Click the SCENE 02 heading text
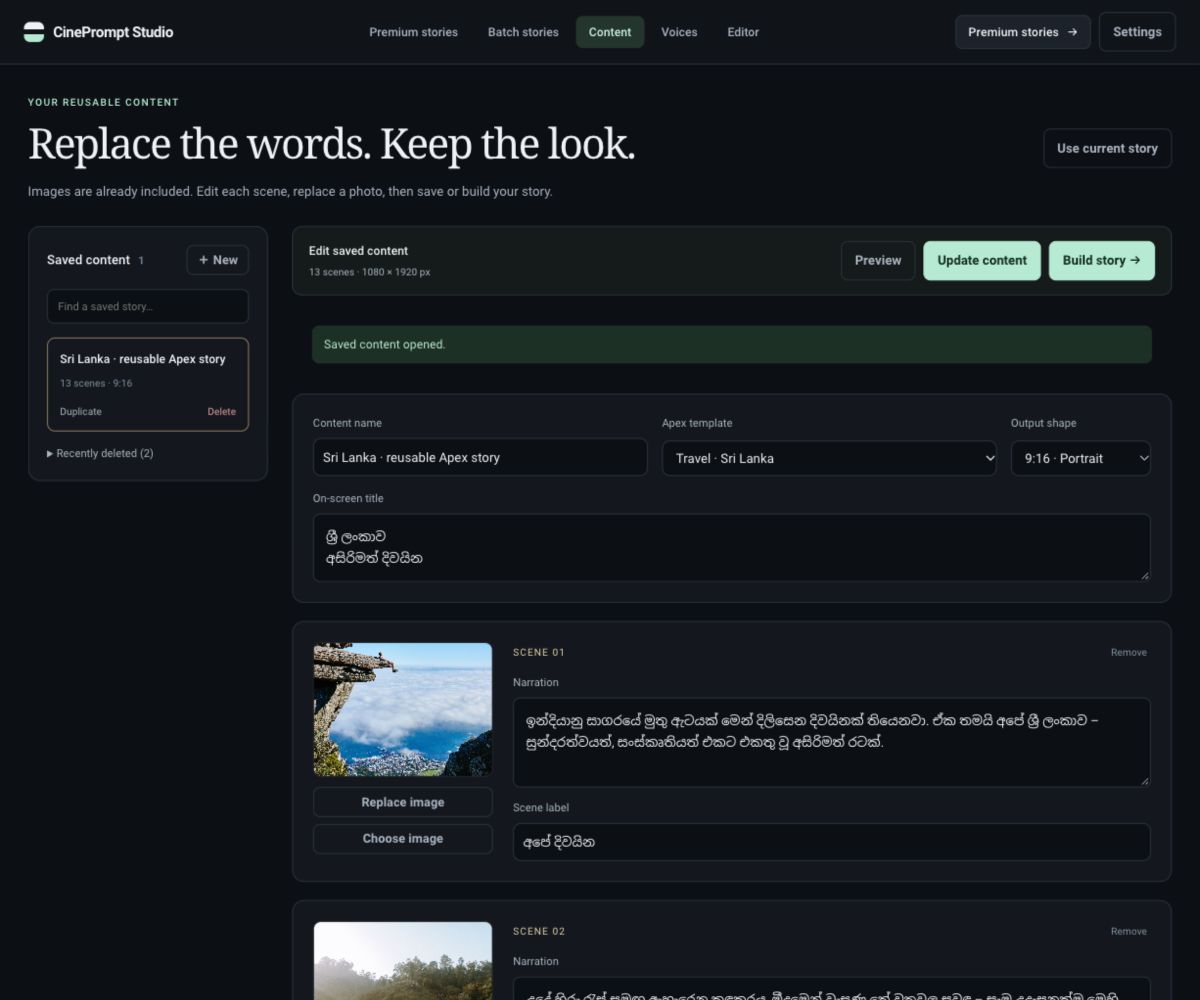Image resolution: width=1200 pixels, height=1000 pixels. (539, 932)
